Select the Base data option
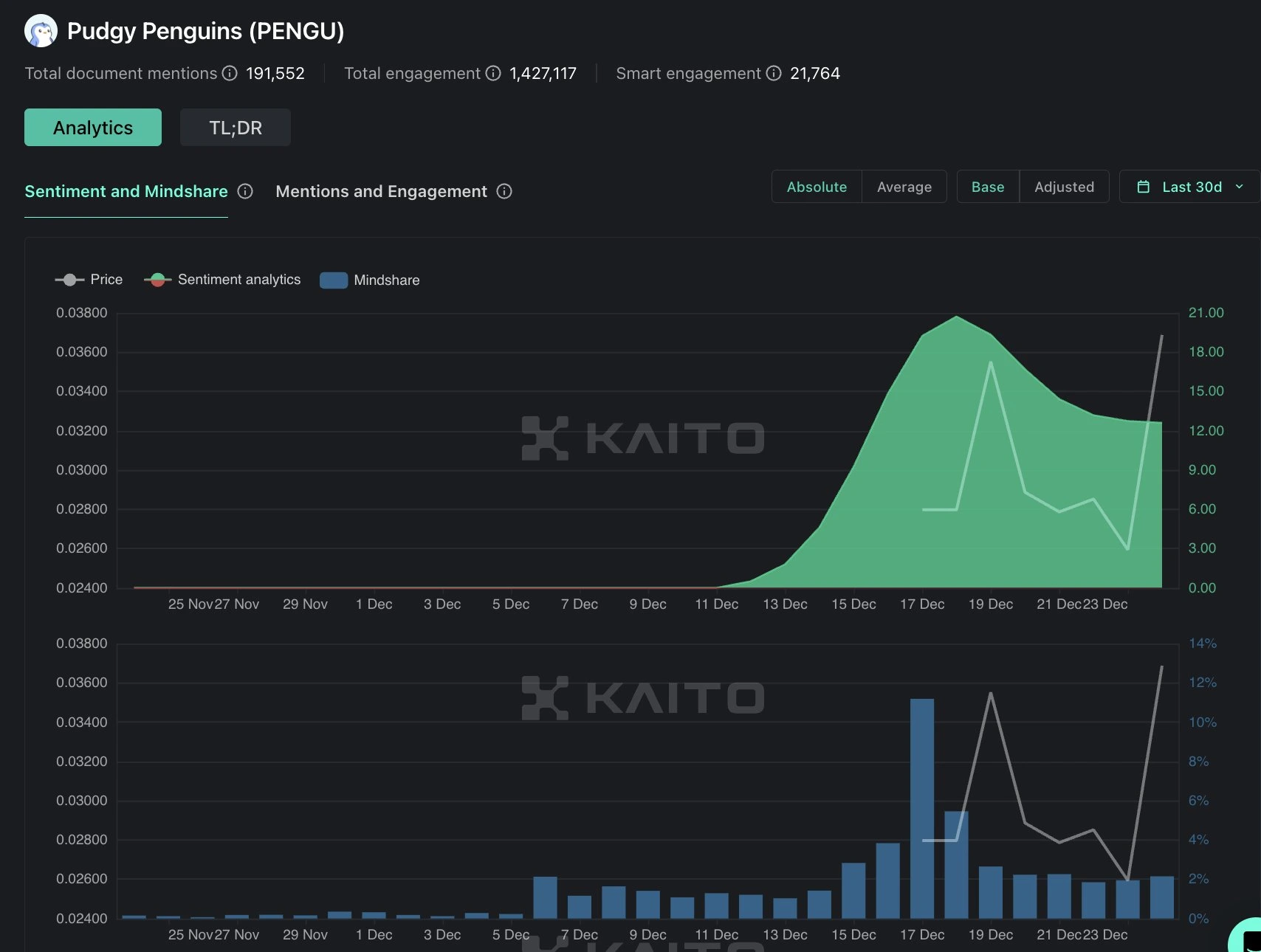1261x952 pixels. coord(988,187)
